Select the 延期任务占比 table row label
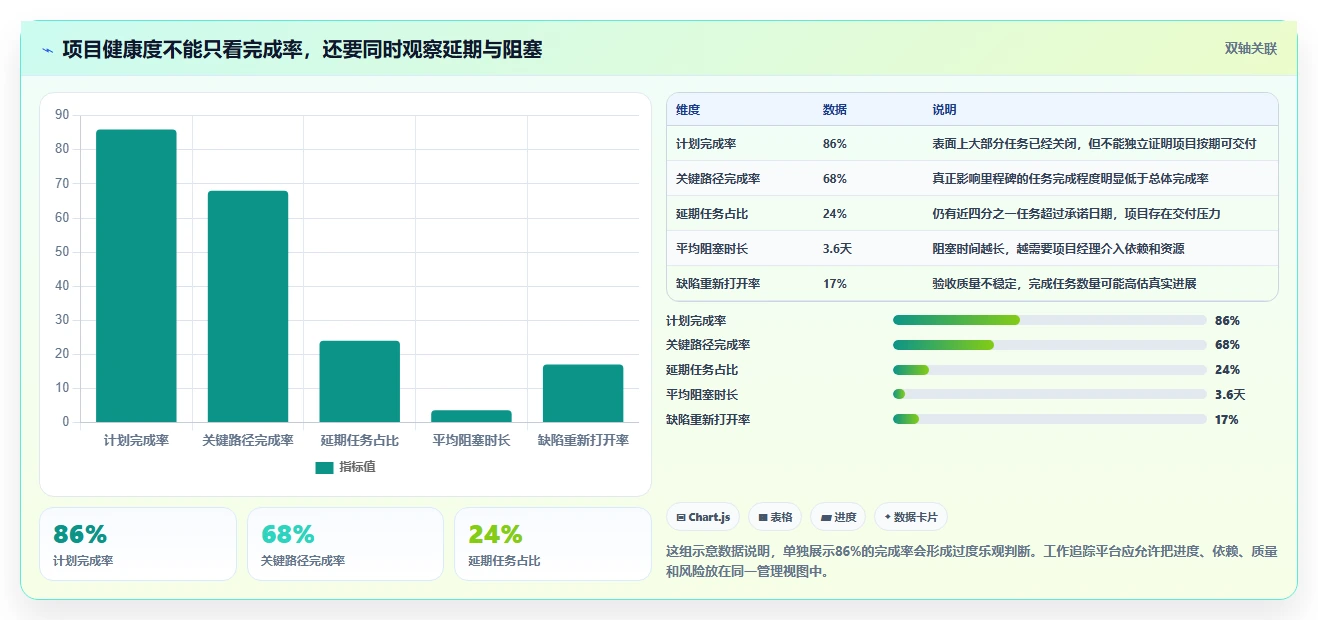 pos(712,214)
